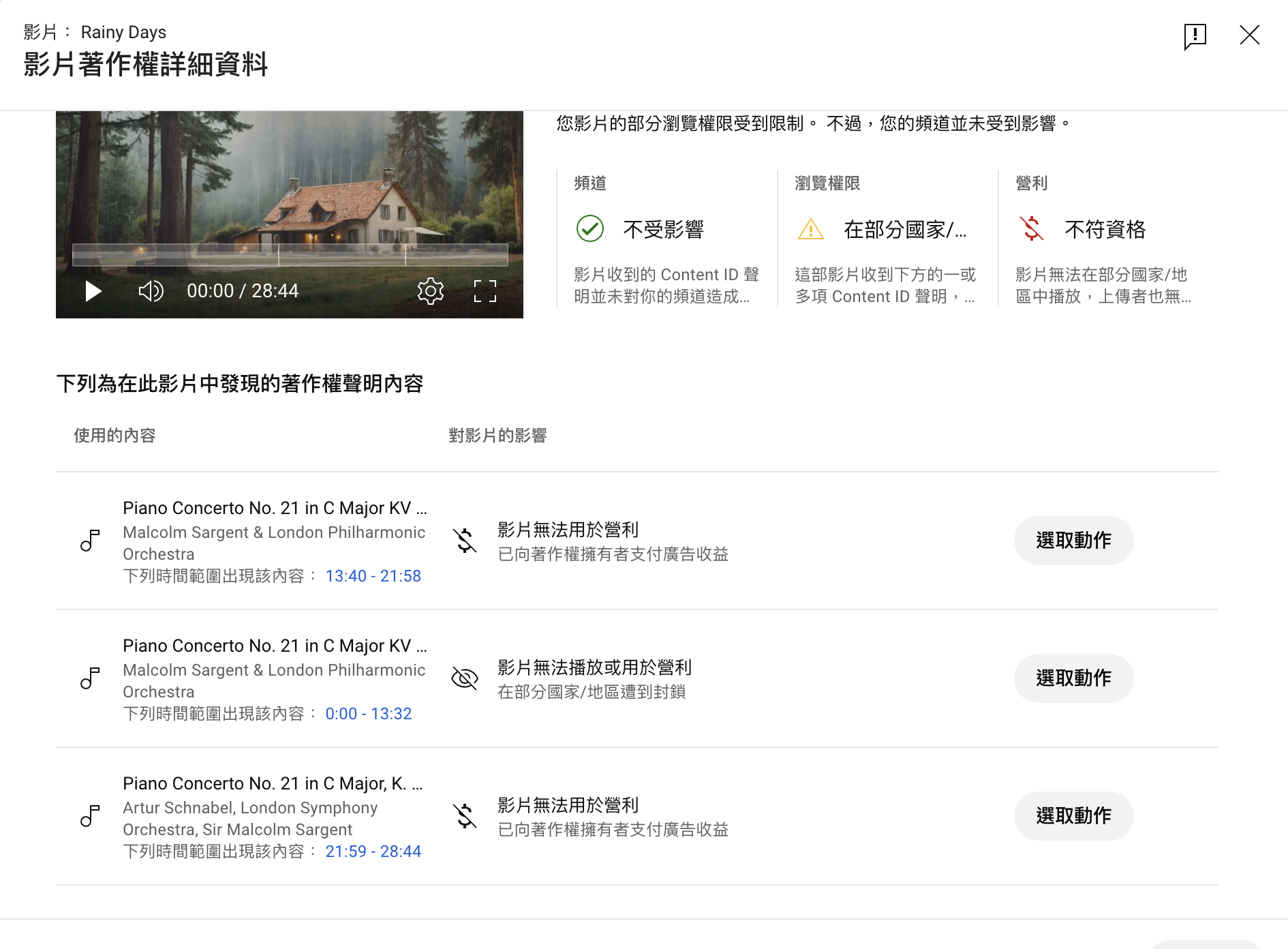Click the send feedback icon
This screenshot has width=1288, height=949.
pos(1195,35)
